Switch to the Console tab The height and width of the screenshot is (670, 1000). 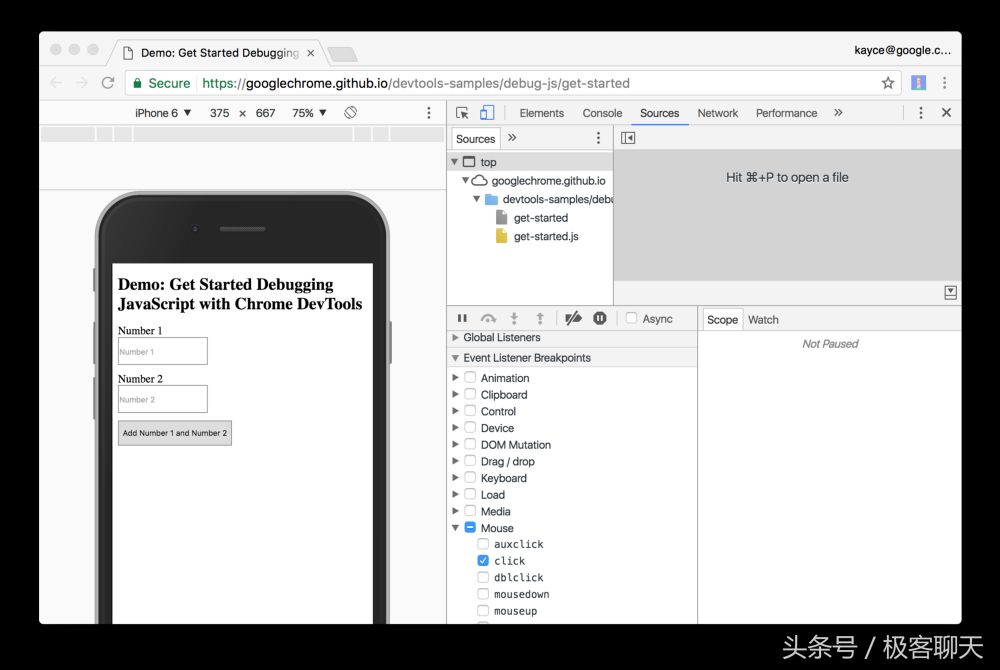tap(602, 113)
